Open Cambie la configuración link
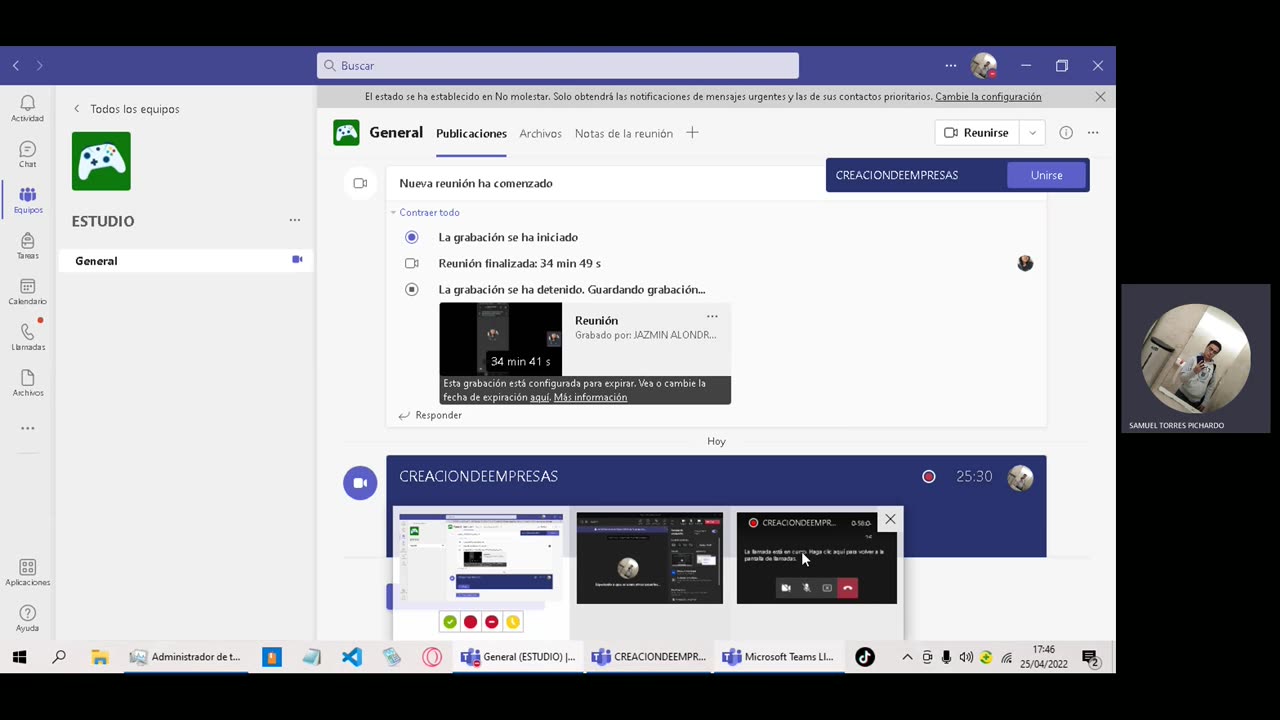This screenshot has height=720, width=1280. 988,97
